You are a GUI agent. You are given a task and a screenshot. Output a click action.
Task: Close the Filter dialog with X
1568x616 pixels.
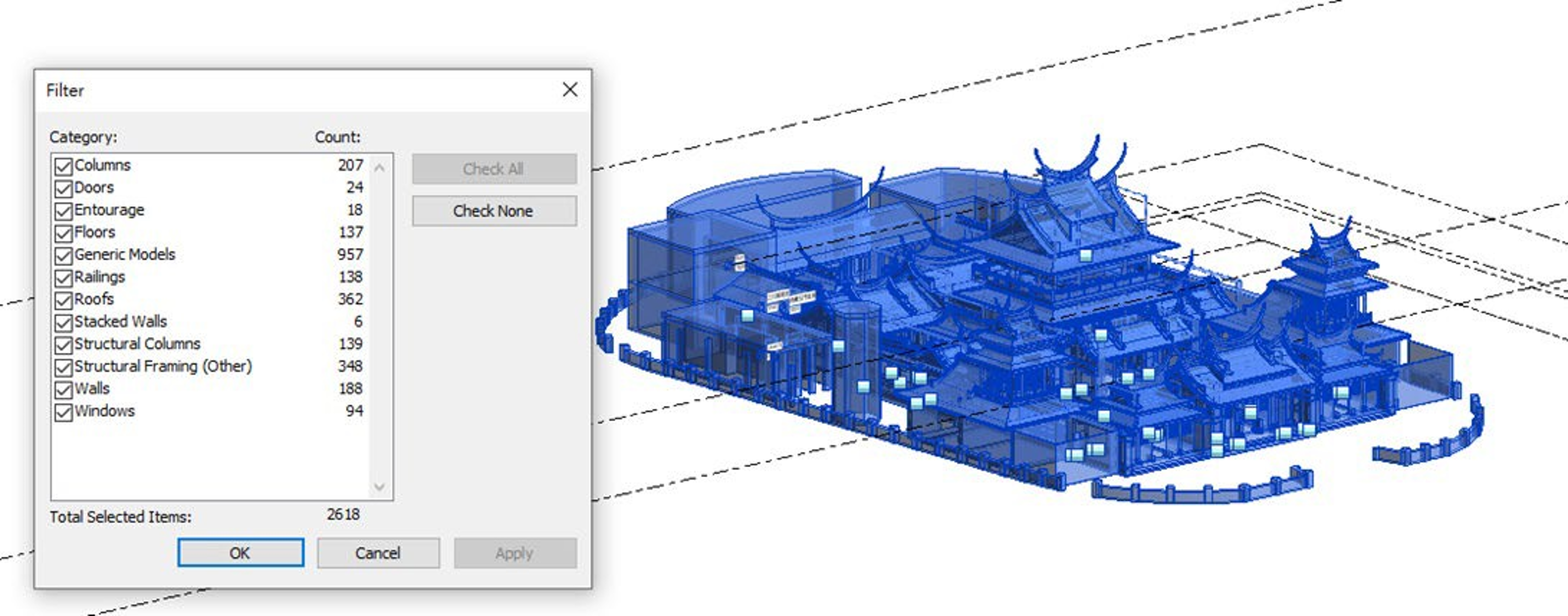[570, 90]
